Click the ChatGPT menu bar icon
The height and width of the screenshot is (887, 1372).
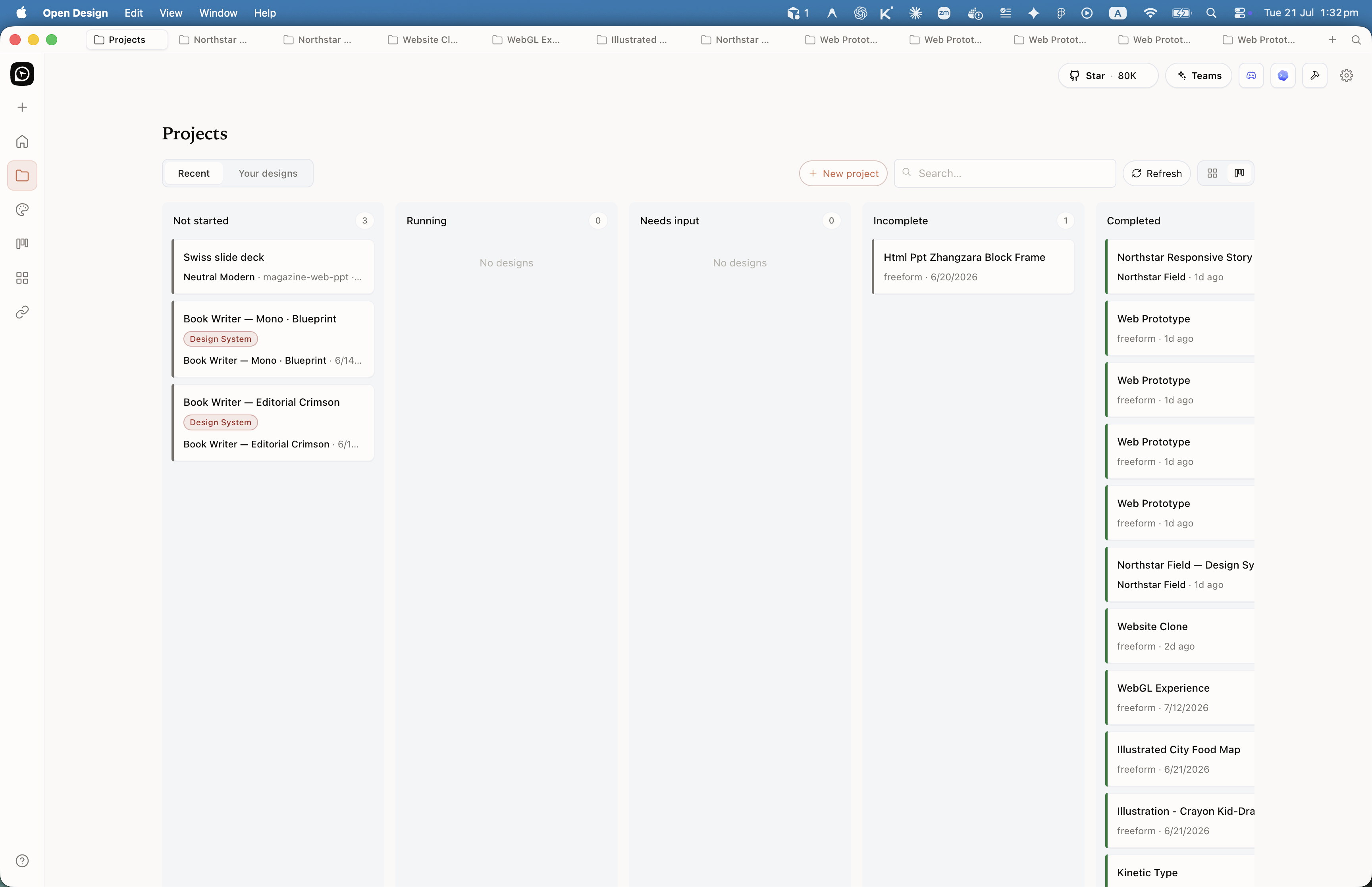point(860,13)
